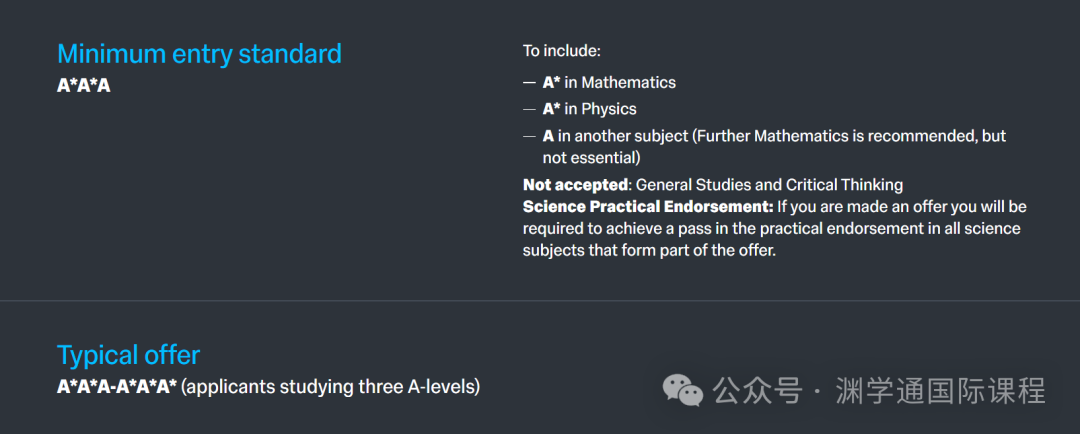Screen dimensions: 1080x434
Task: Click the bold A*A*A-A*A*A* typical offer grades
Action: point(117,387)
